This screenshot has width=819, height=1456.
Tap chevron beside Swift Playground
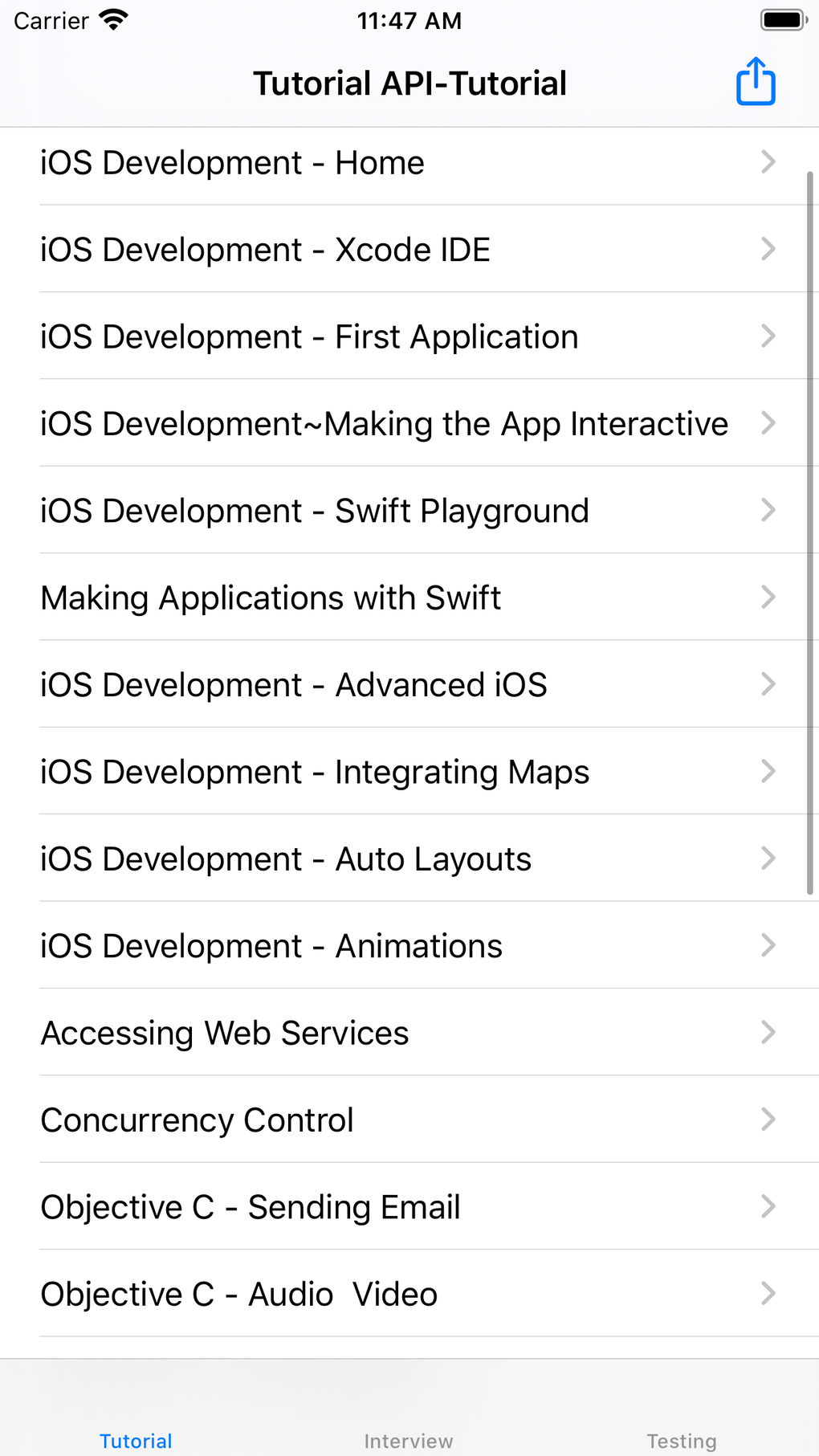[x=768, y=510]
